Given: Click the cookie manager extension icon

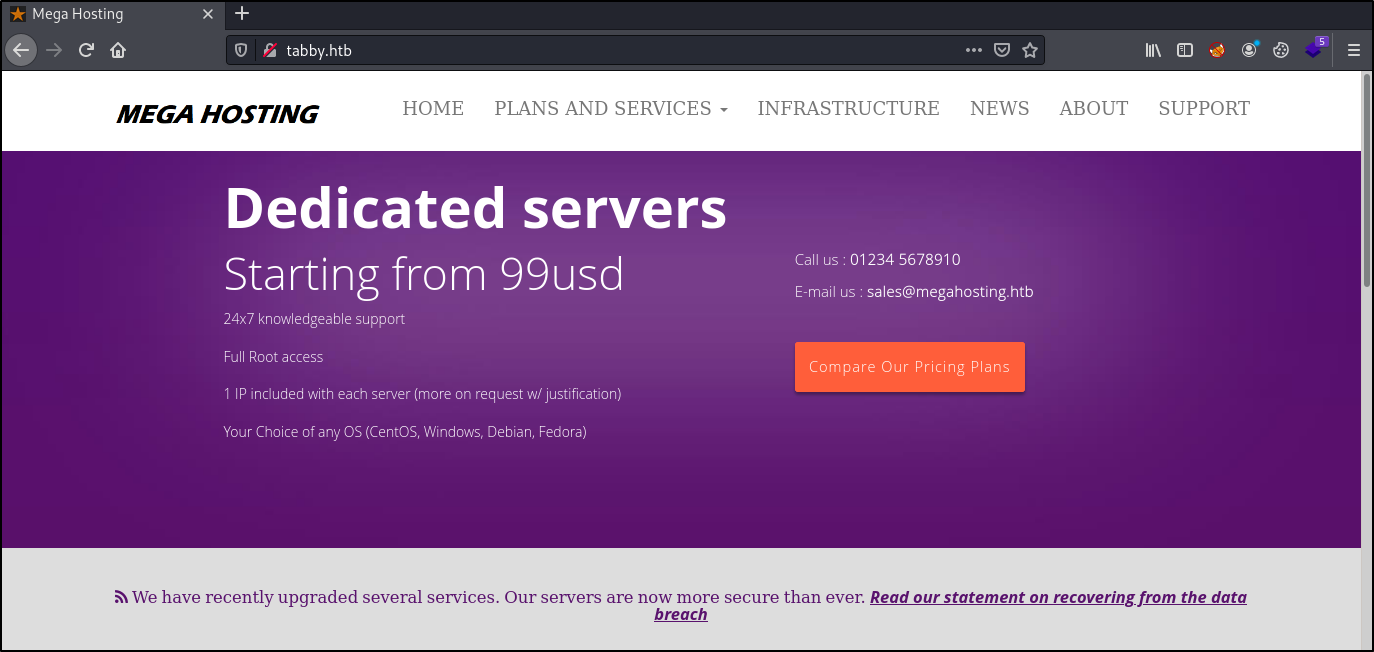Looking at the screenshot, I should pos(1281,49).
